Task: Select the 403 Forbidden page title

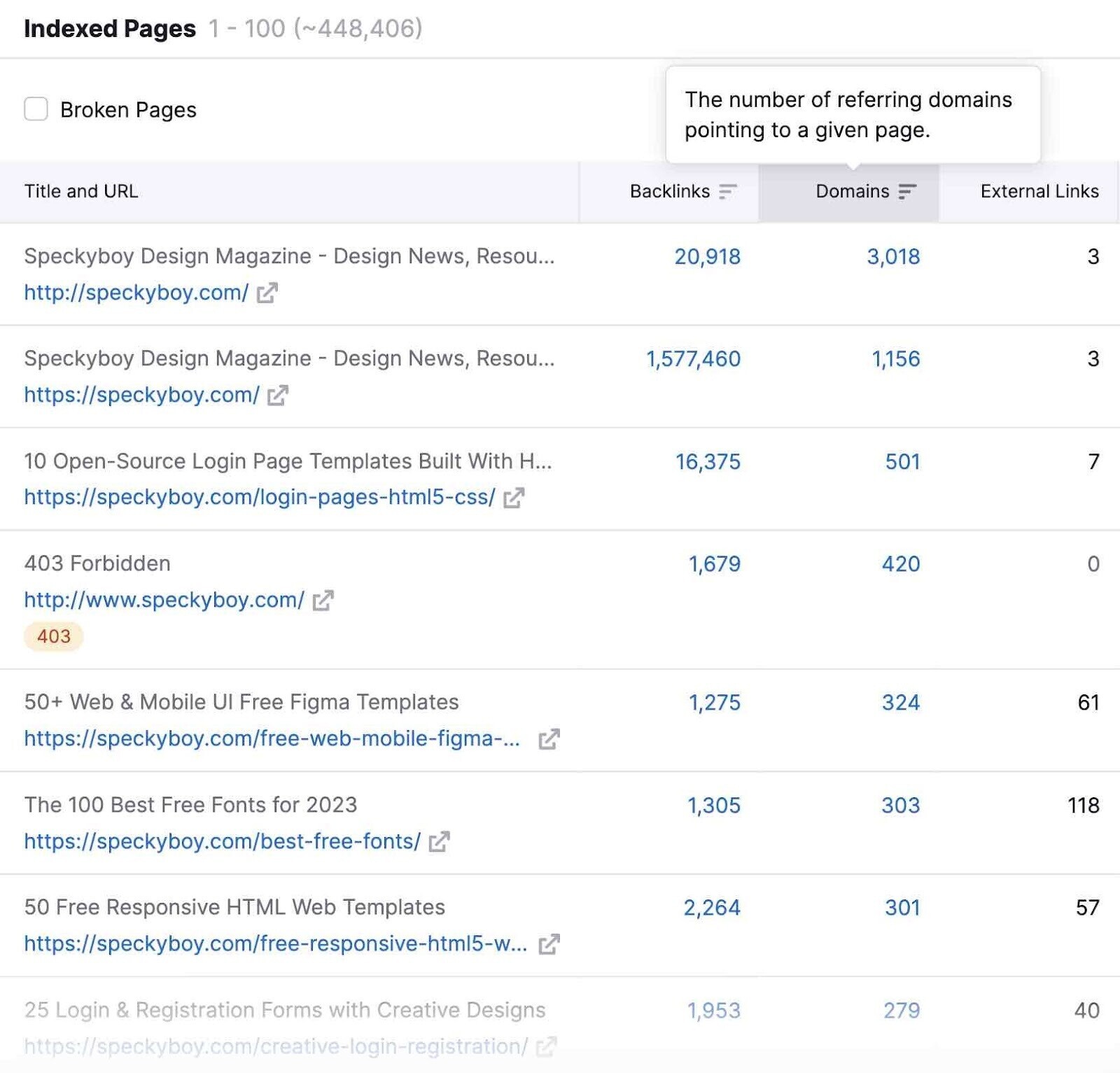Action: coord(97,563)
